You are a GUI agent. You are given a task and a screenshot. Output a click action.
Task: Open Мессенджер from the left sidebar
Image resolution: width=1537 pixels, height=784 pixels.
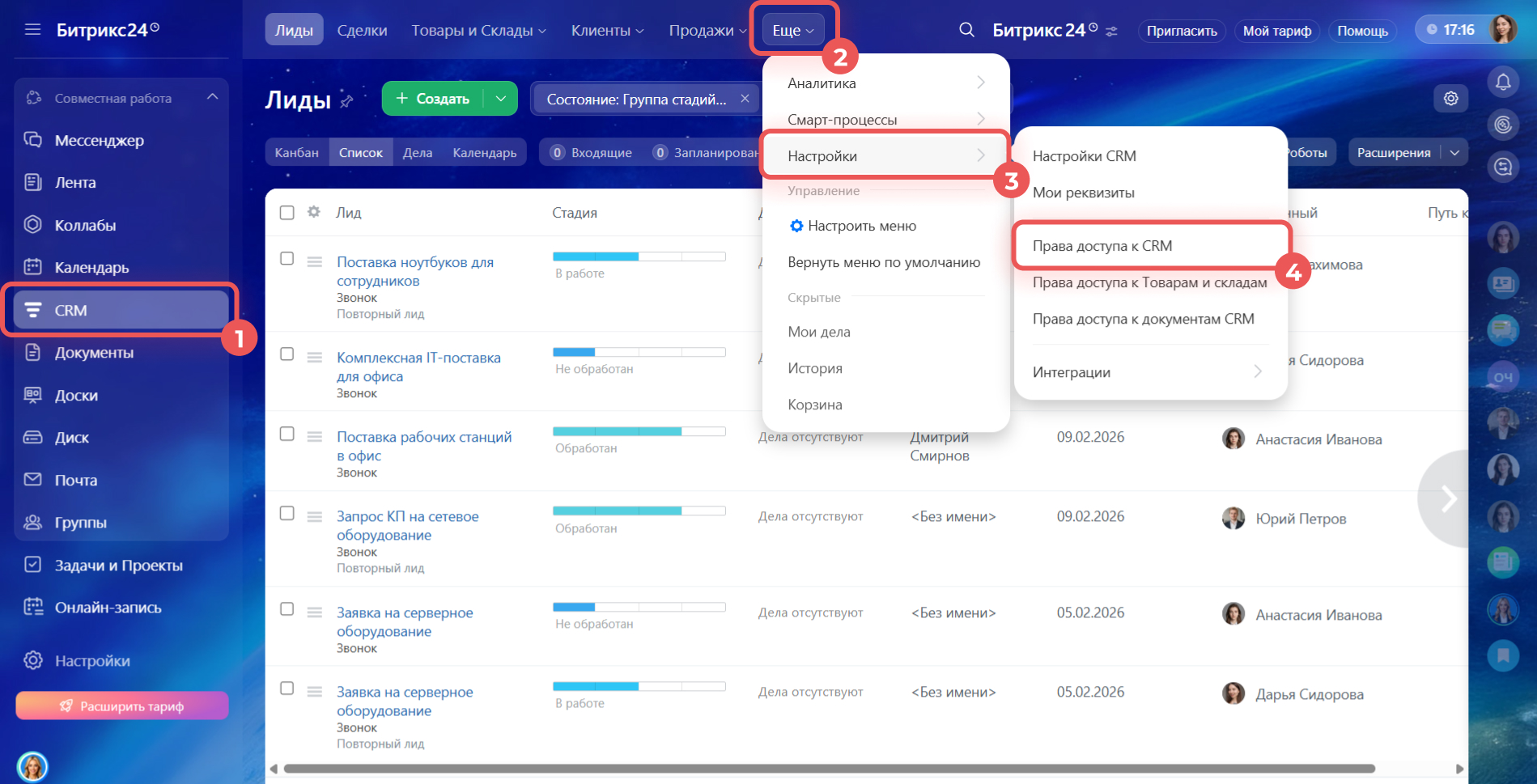point(99,140)
